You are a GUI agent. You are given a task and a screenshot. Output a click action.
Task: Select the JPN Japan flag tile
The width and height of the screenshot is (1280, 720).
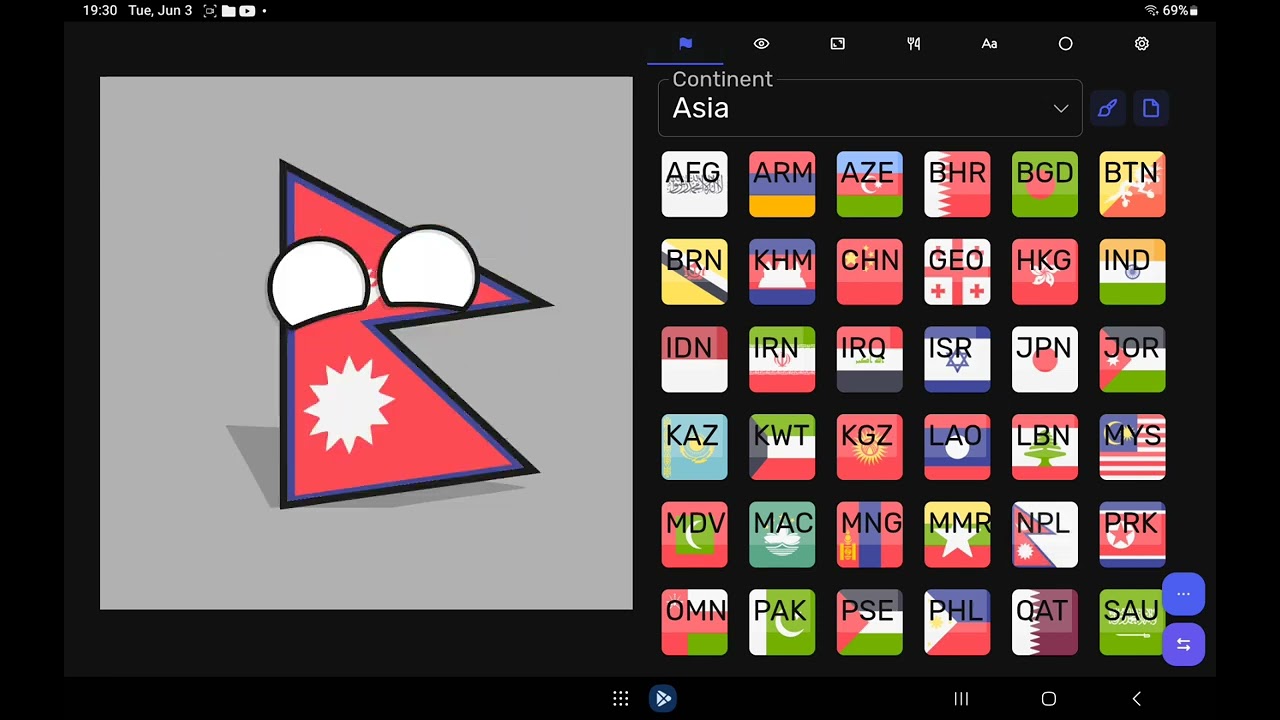(x=1045, y=359)
